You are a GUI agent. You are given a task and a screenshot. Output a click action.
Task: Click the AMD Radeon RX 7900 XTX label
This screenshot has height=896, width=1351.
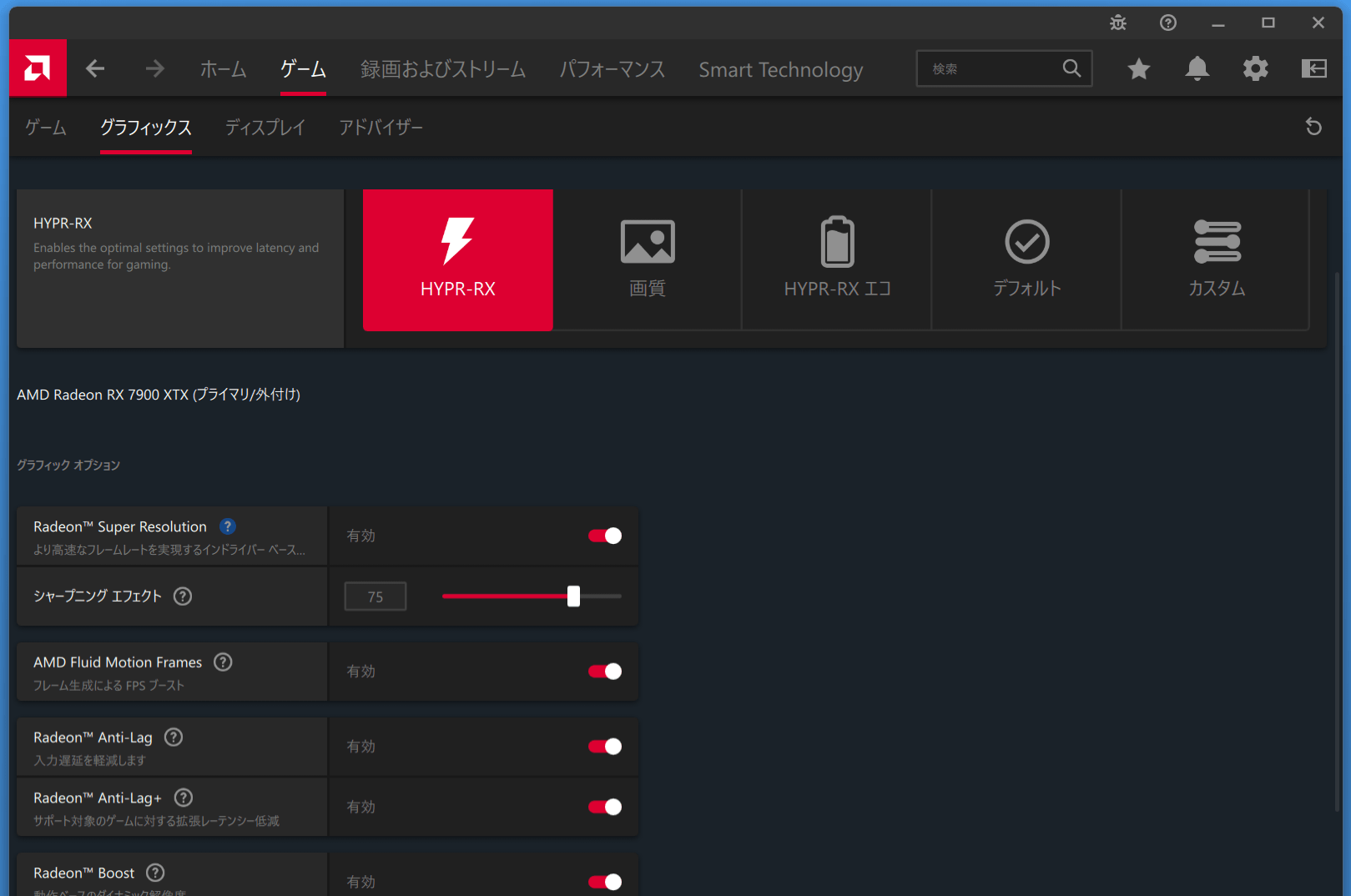pyautogui.click(x=159, y=395)
